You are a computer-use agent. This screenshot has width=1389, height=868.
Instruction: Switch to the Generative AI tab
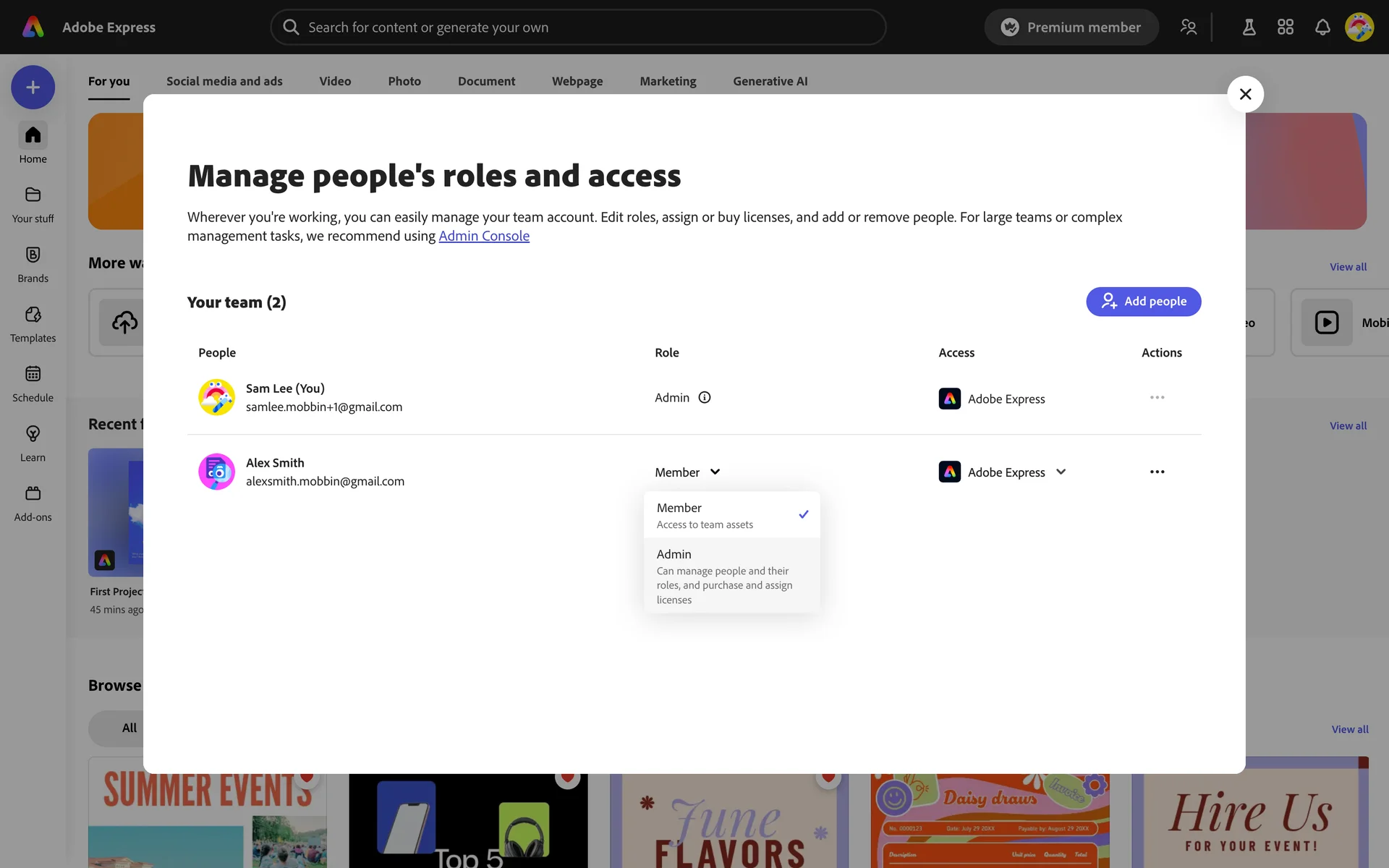click(x=770, y=82)
